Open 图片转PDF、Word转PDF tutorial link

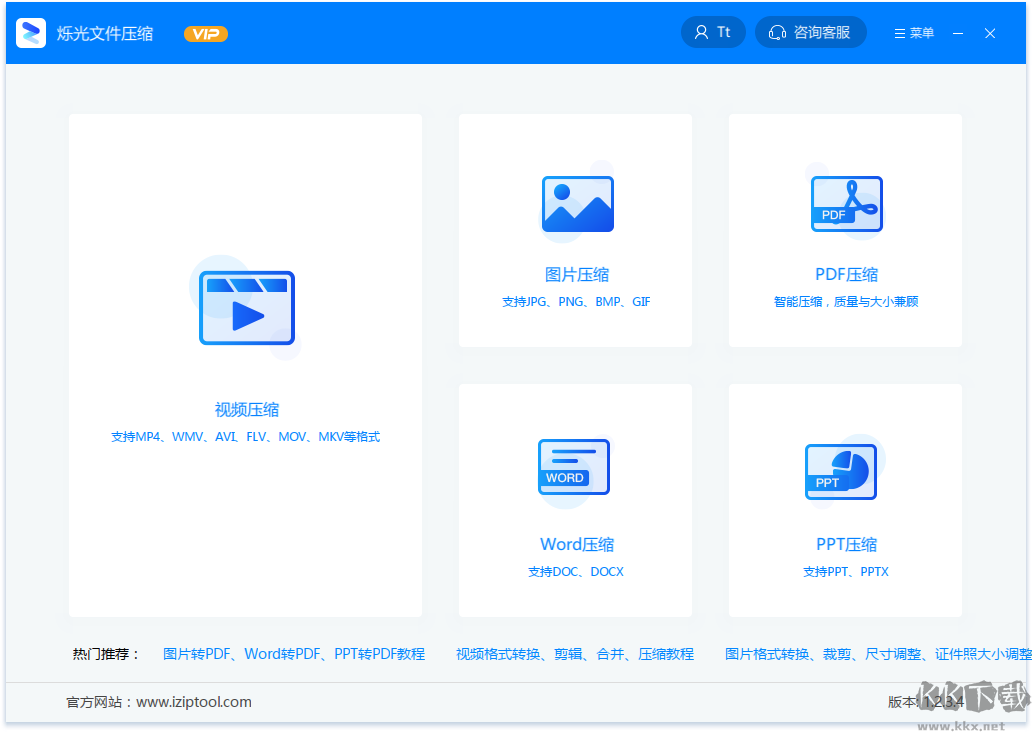[294, 654]
